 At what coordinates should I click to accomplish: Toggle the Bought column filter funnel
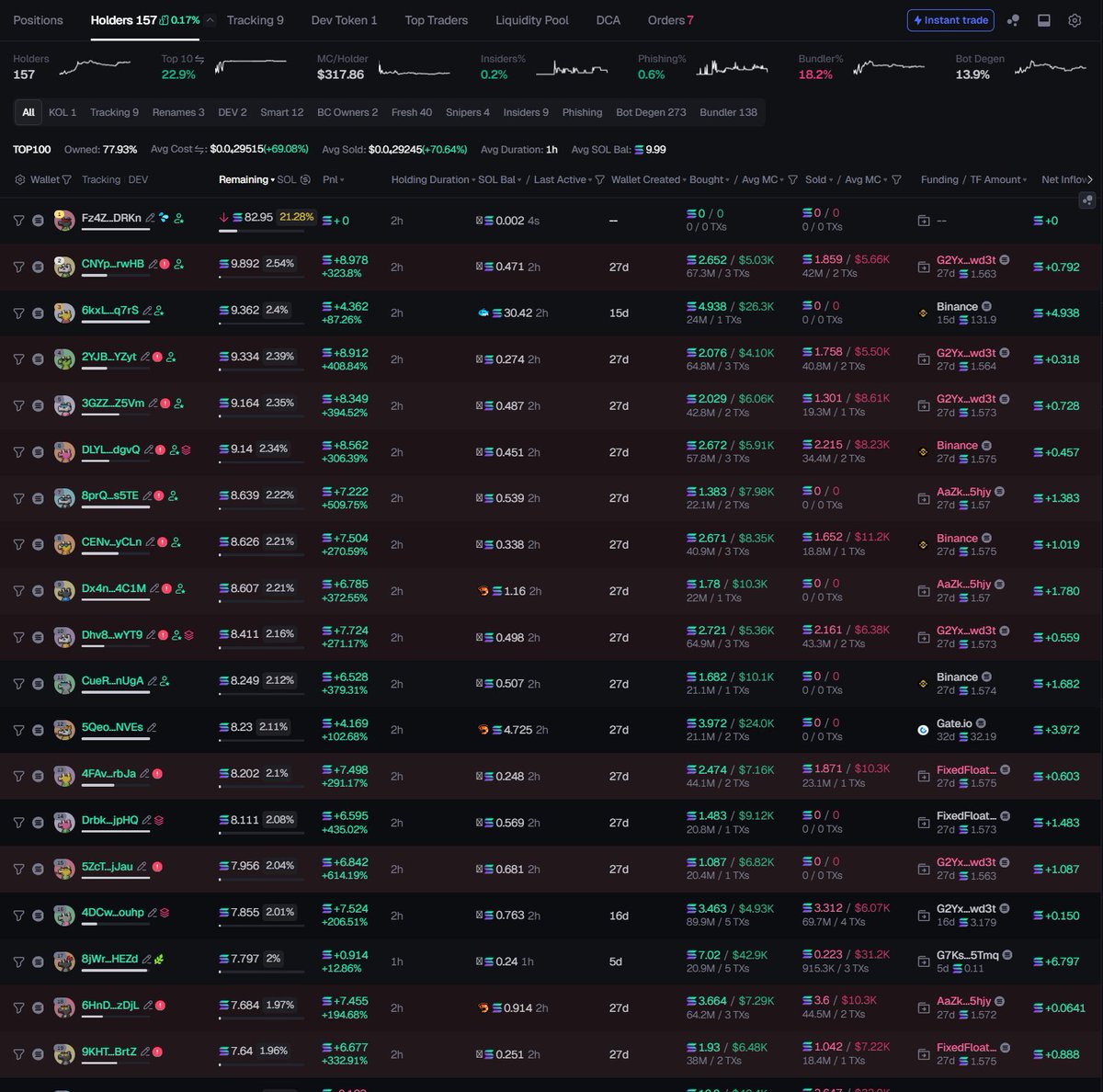coord(791,180)
